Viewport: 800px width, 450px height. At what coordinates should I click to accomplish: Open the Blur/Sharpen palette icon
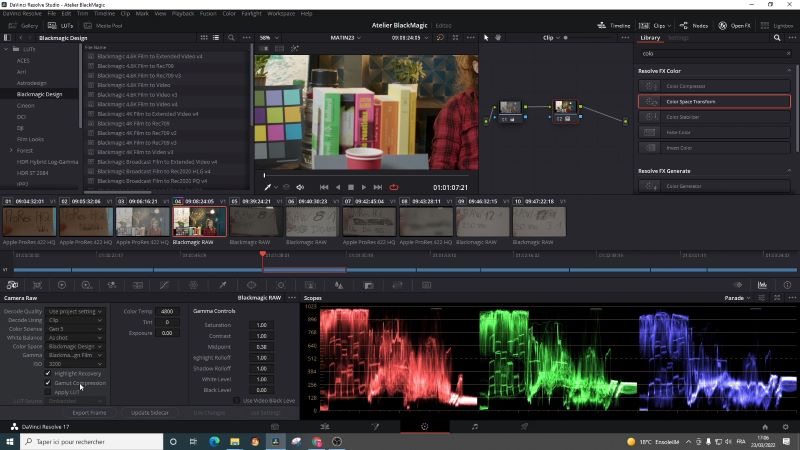tap(339, 285)
